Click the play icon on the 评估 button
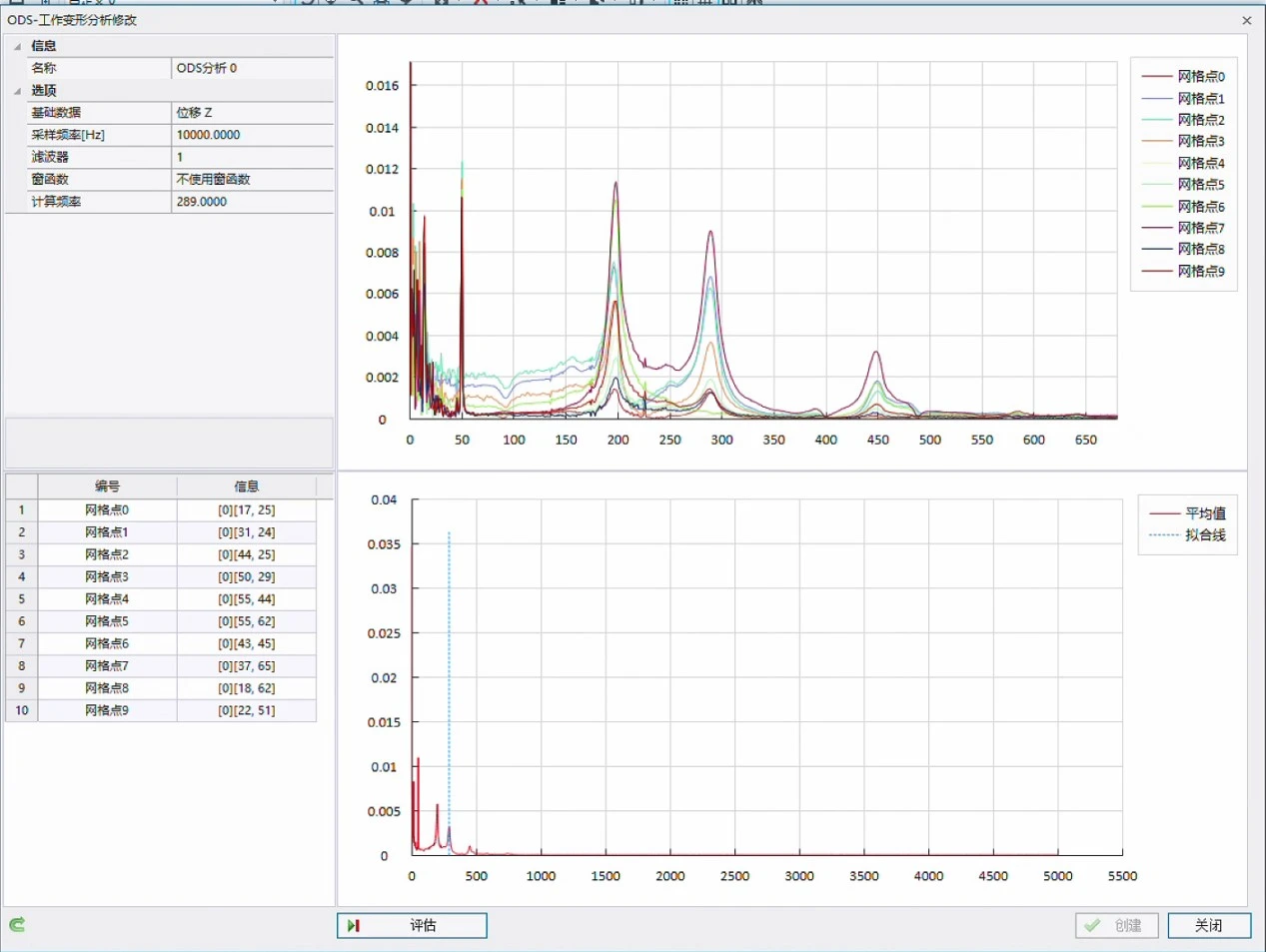 coord(353,926)
